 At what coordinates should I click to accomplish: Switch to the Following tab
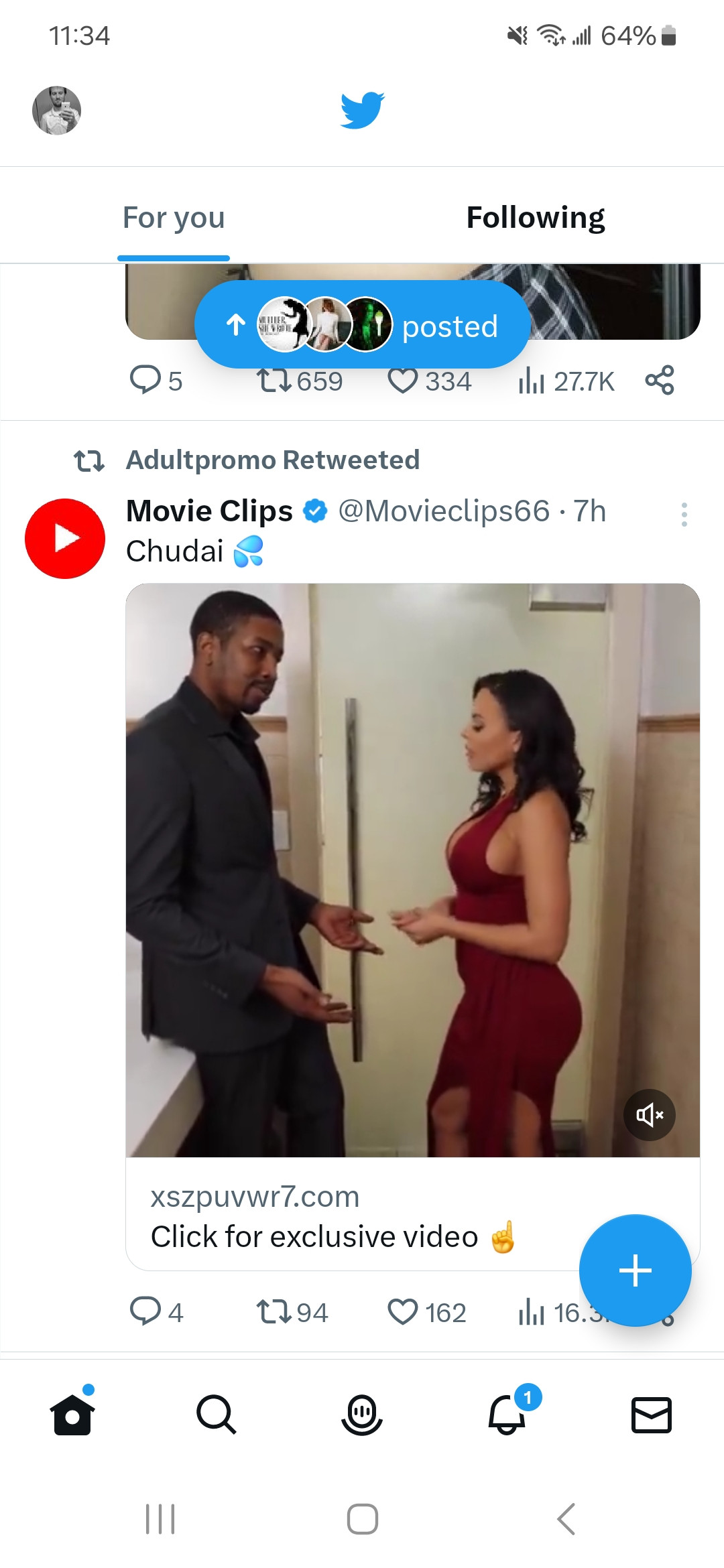click(x=535, y=217)
